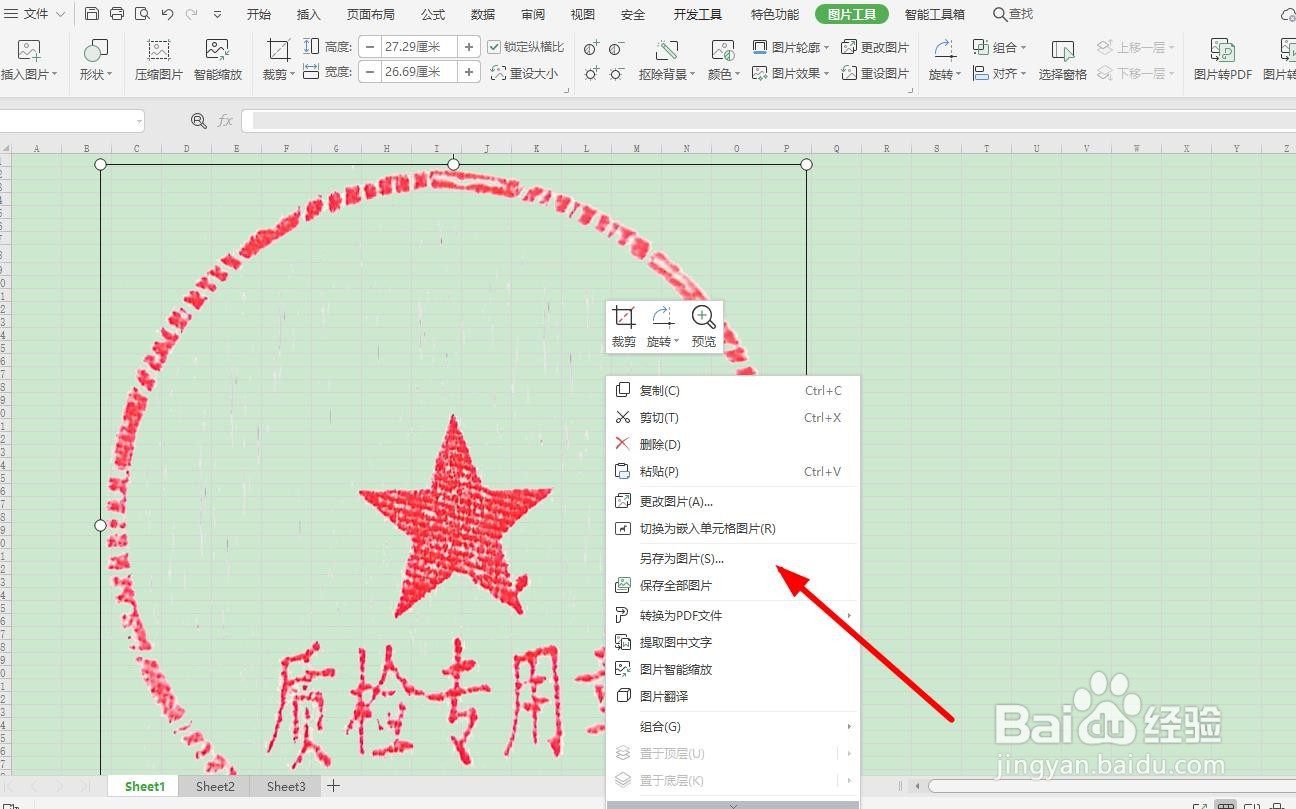Viewport: 1296px width, 809px height.
Task: Click the fx insert function icon
Action: [225, 120]
